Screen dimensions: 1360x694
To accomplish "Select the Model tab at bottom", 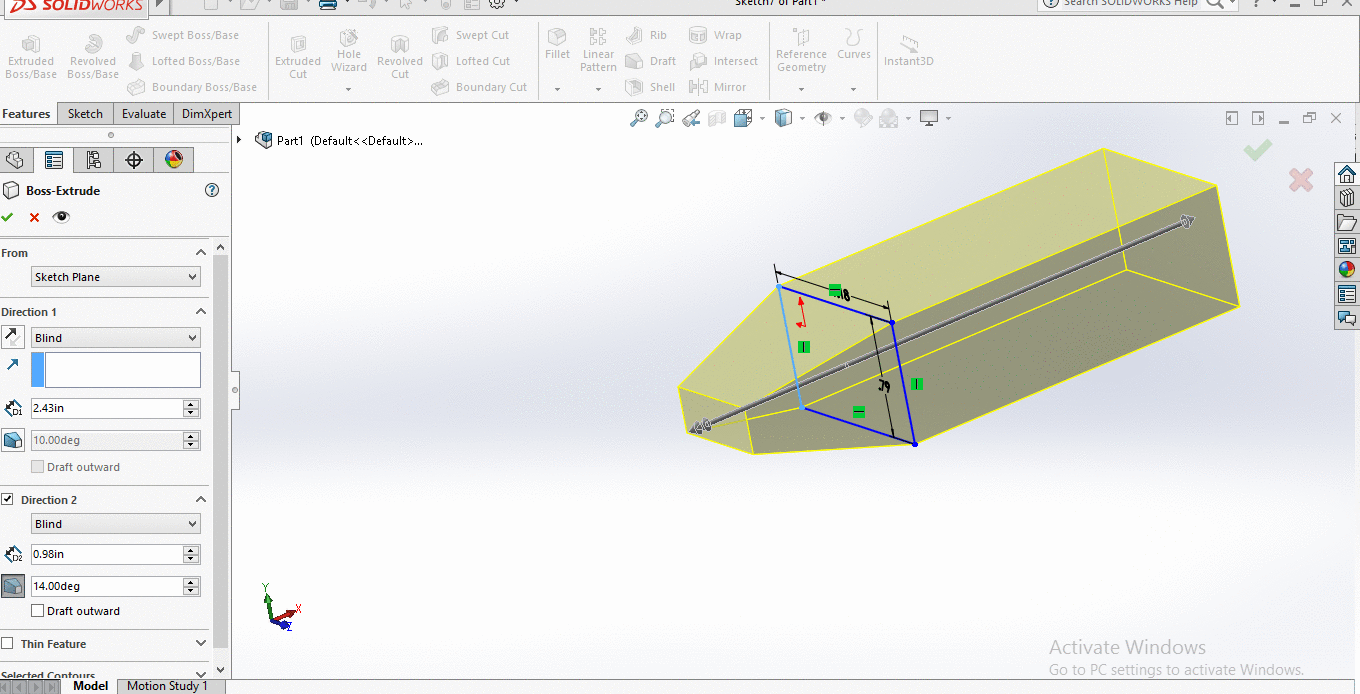I will [x=90, y=686].
